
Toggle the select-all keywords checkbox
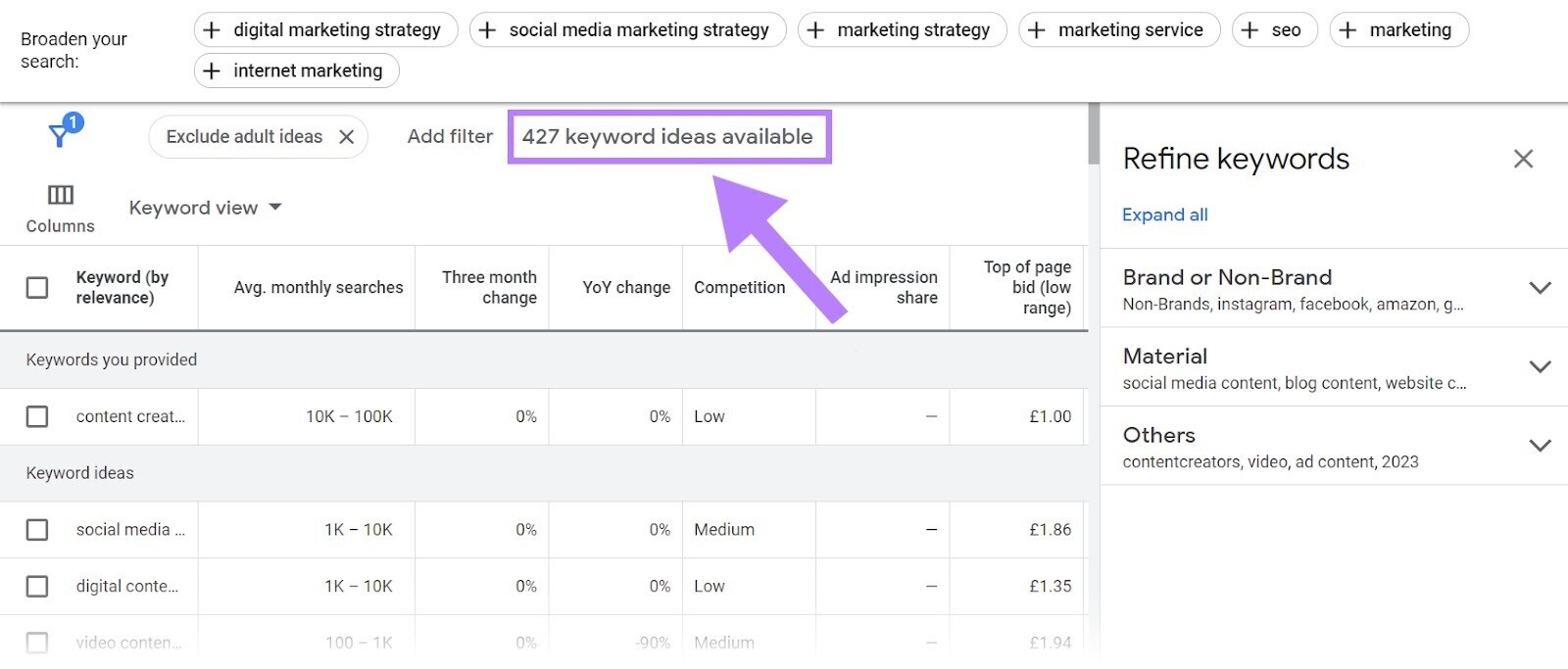pos(37,288)
